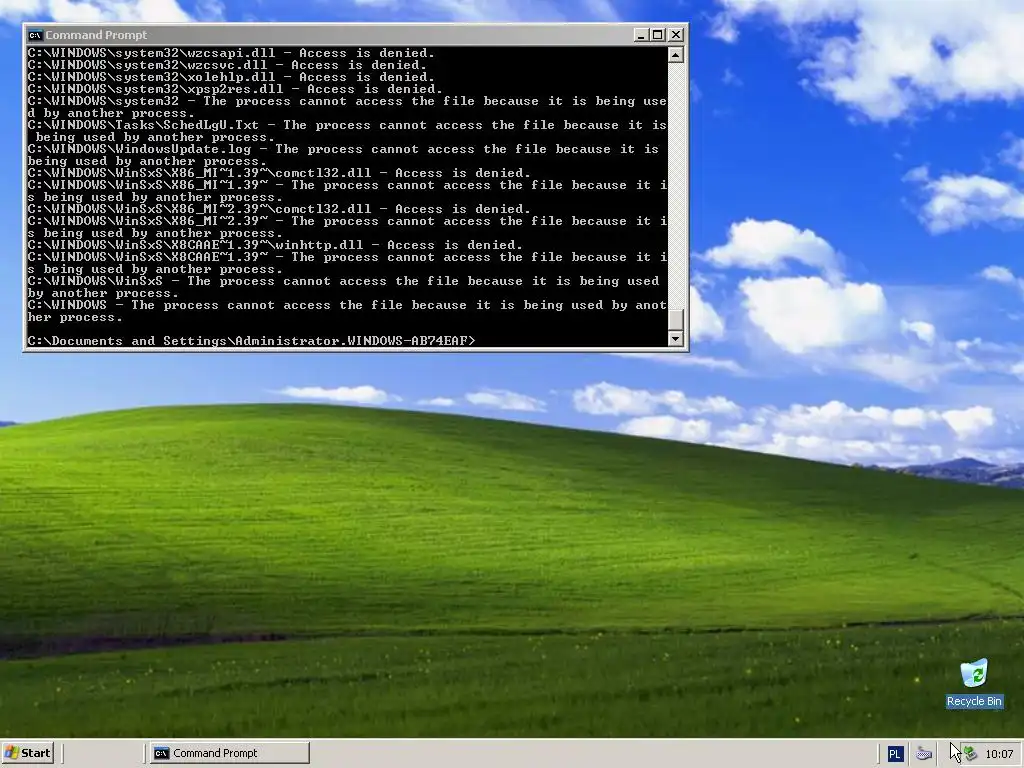Click the Command Prompt title bar text
Viewport: 1024px width, 768px height.
[96, 35]
